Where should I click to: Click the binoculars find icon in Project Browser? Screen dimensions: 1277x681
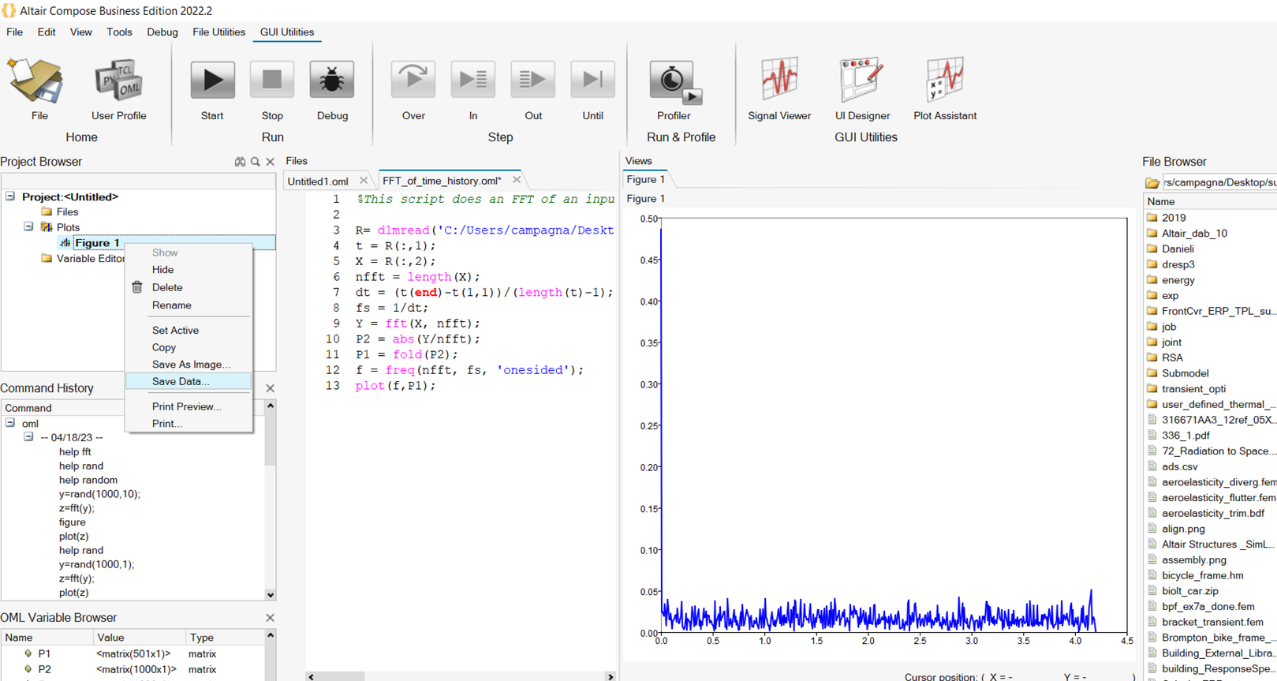tap(240, 162)
